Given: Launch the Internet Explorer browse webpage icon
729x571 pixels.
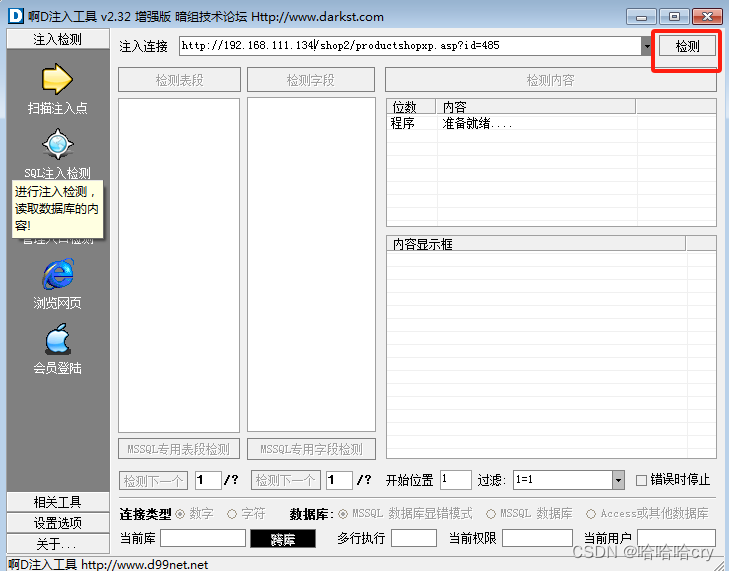Looking at the screenshot, I should coord(58,274).
